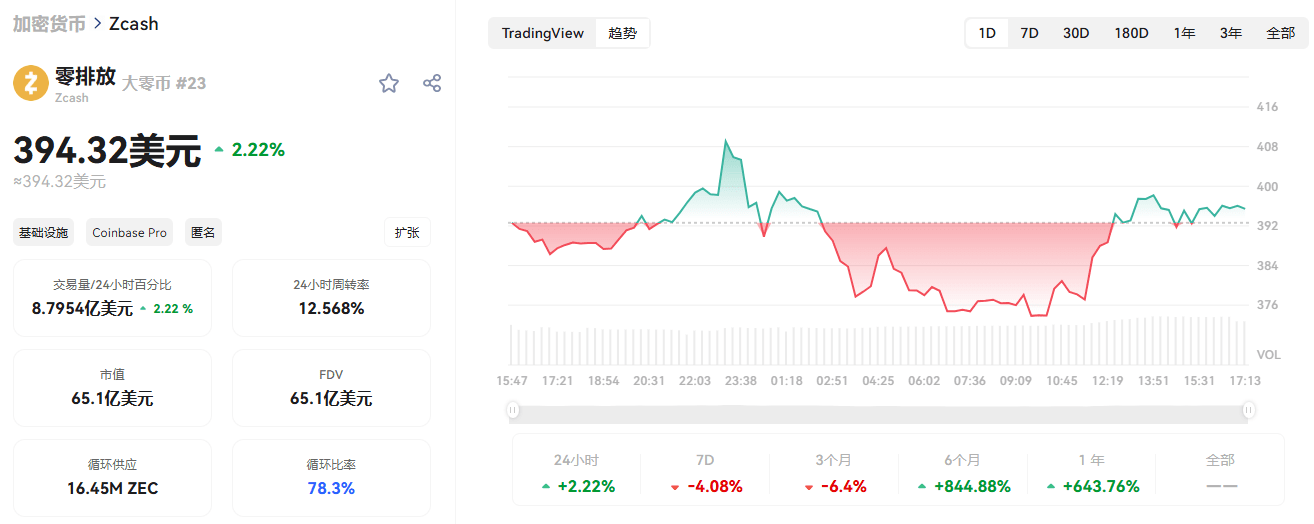The image size is (1314, 524).
Task: Switch chart to TradingView view
Action: pyautogui.click(x=542, y=33)
